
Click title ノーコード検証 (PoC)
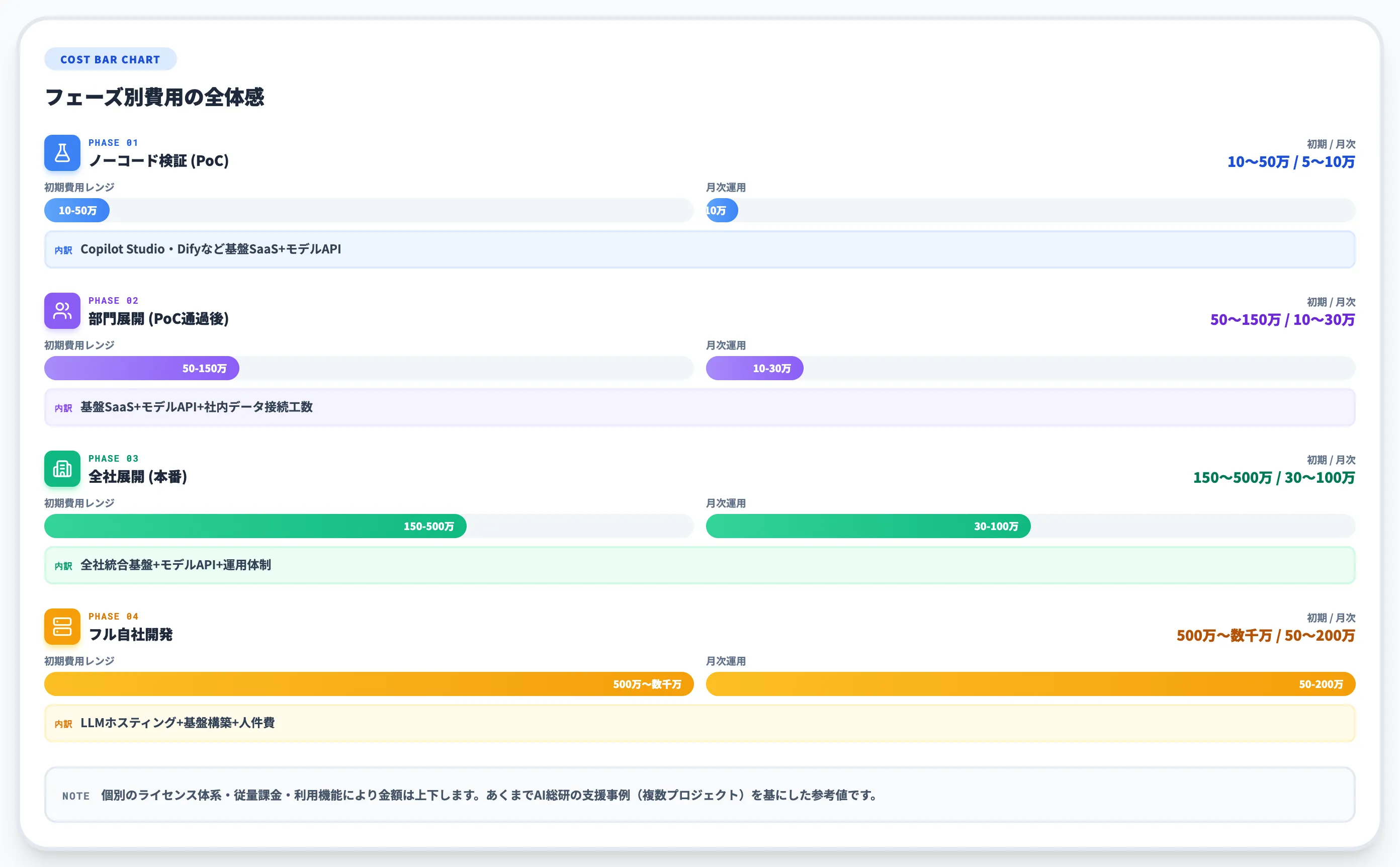point(159,160)
